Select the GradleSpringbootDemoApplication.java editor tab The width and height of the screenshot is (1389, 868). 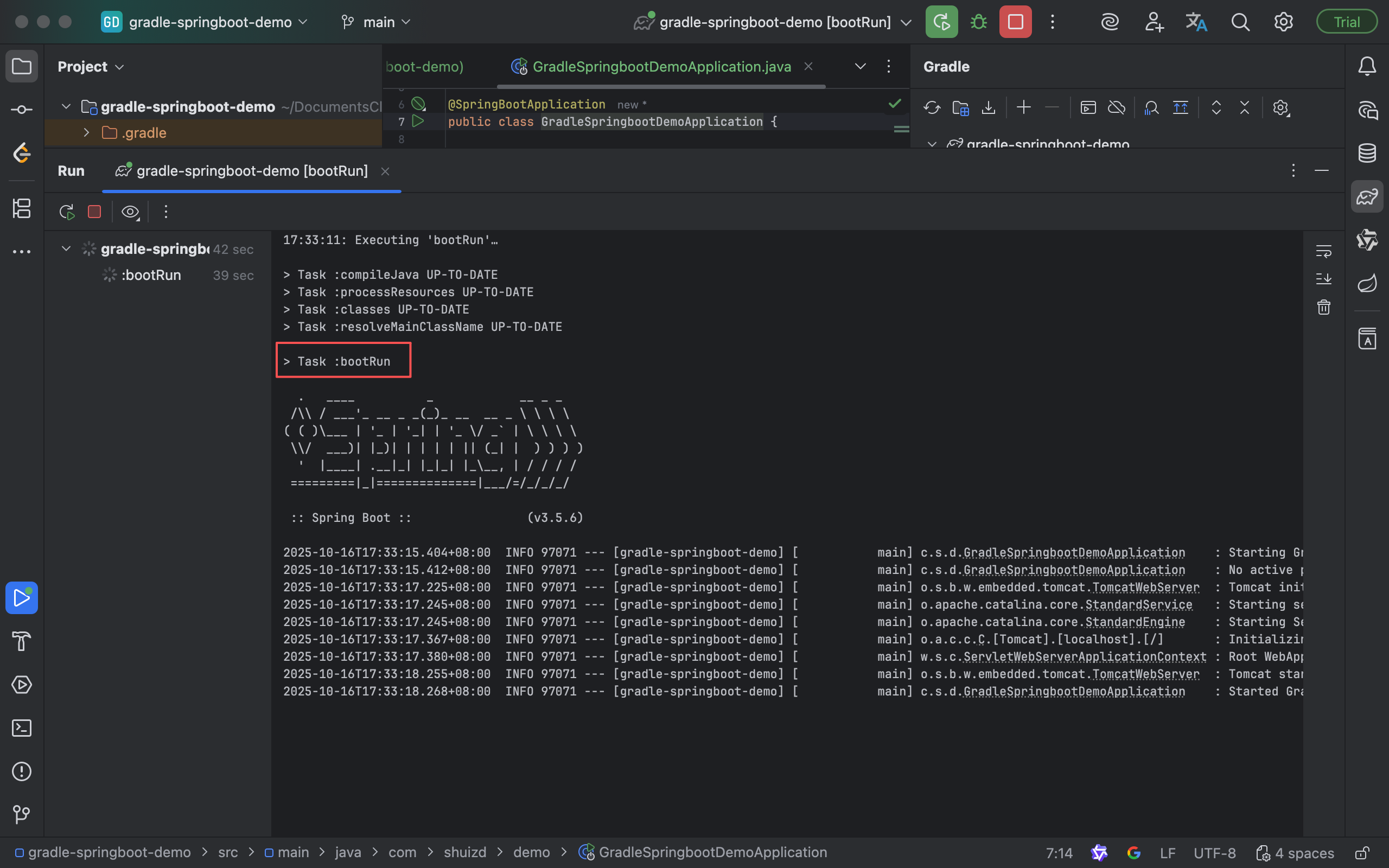661,67
